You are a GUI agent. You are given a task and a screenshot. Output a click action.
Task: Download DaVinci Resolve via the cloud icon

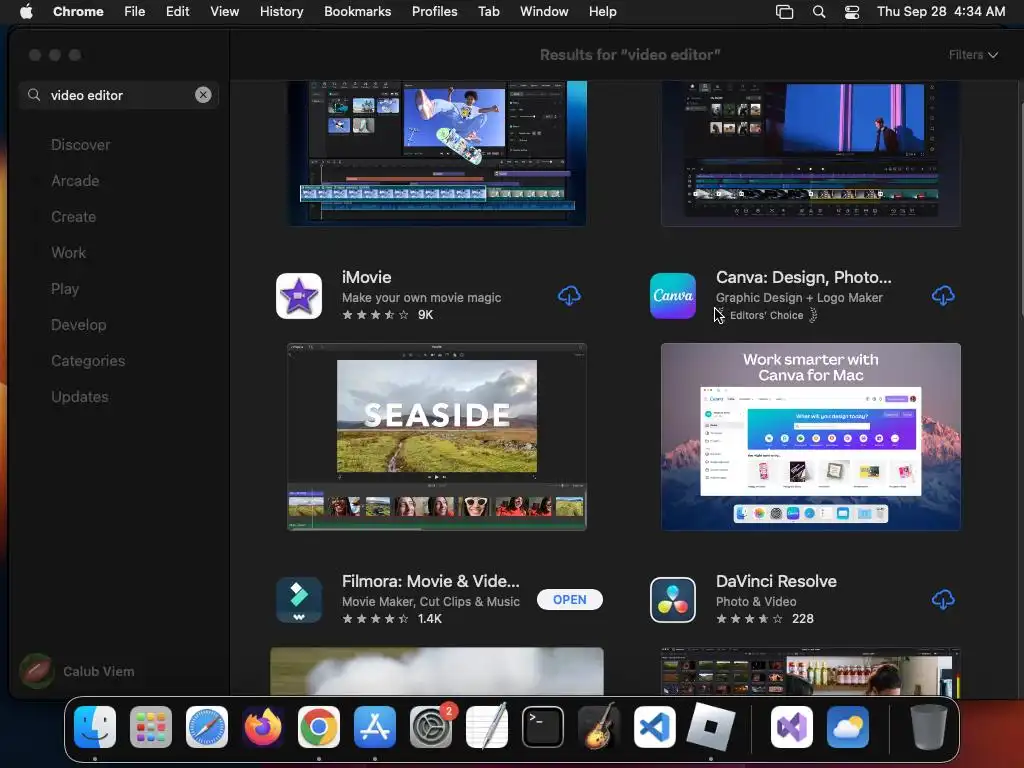(x=943, y=600)
